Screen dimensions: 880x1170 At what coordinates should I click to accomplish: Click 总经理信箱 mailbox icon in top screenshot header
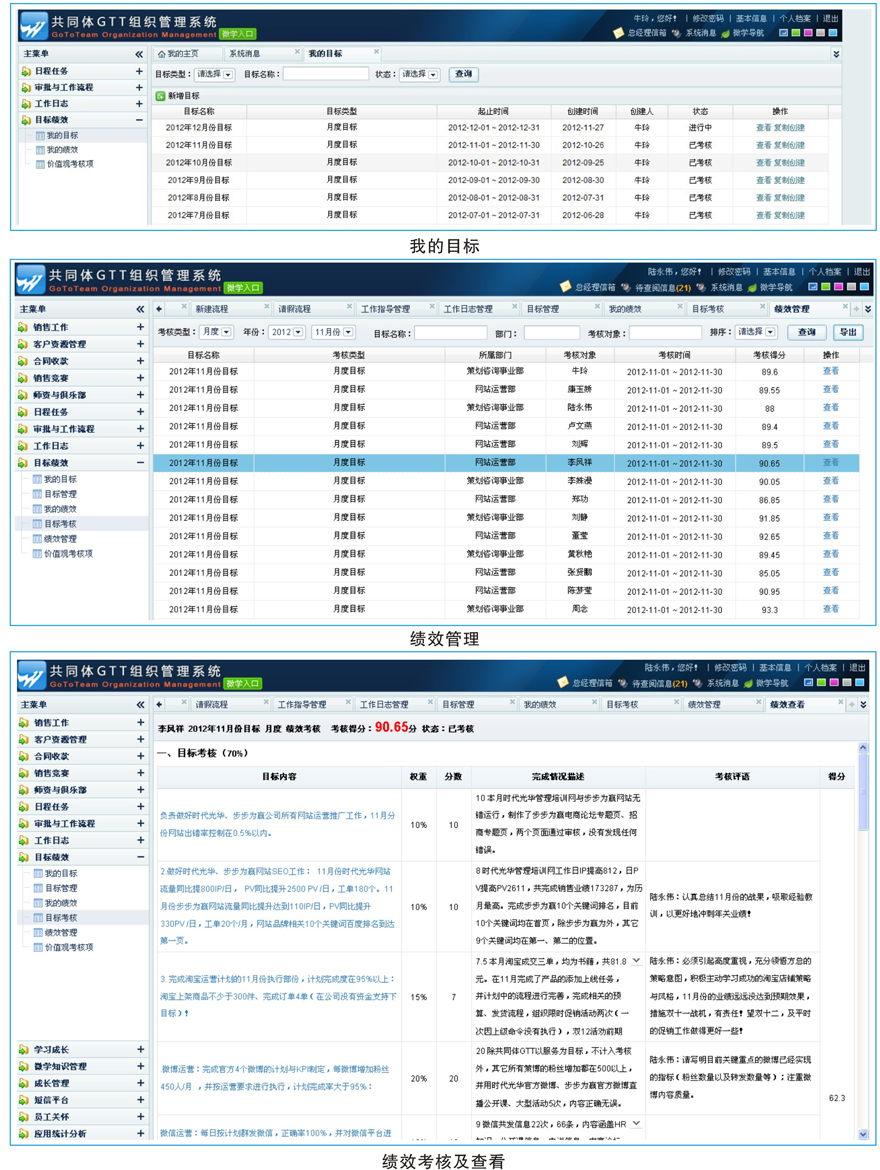pos(620,34)
